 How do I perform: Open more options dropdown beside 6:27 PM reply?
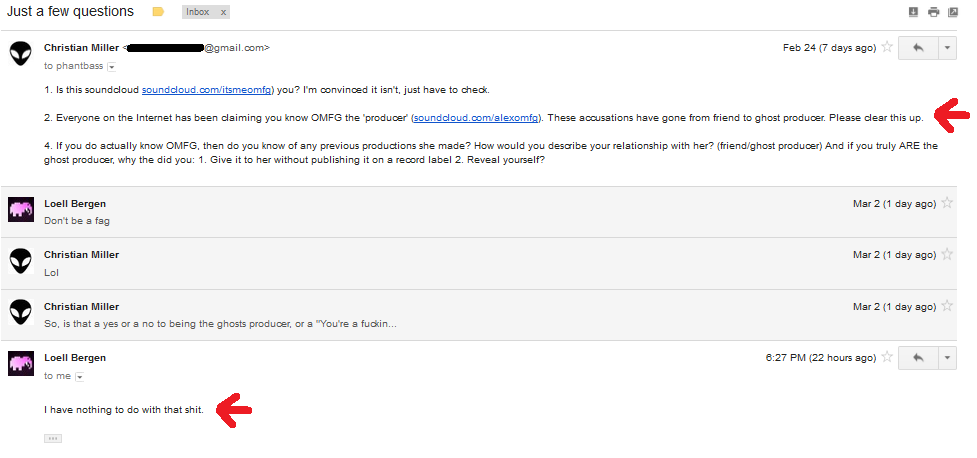click(947, 358)
